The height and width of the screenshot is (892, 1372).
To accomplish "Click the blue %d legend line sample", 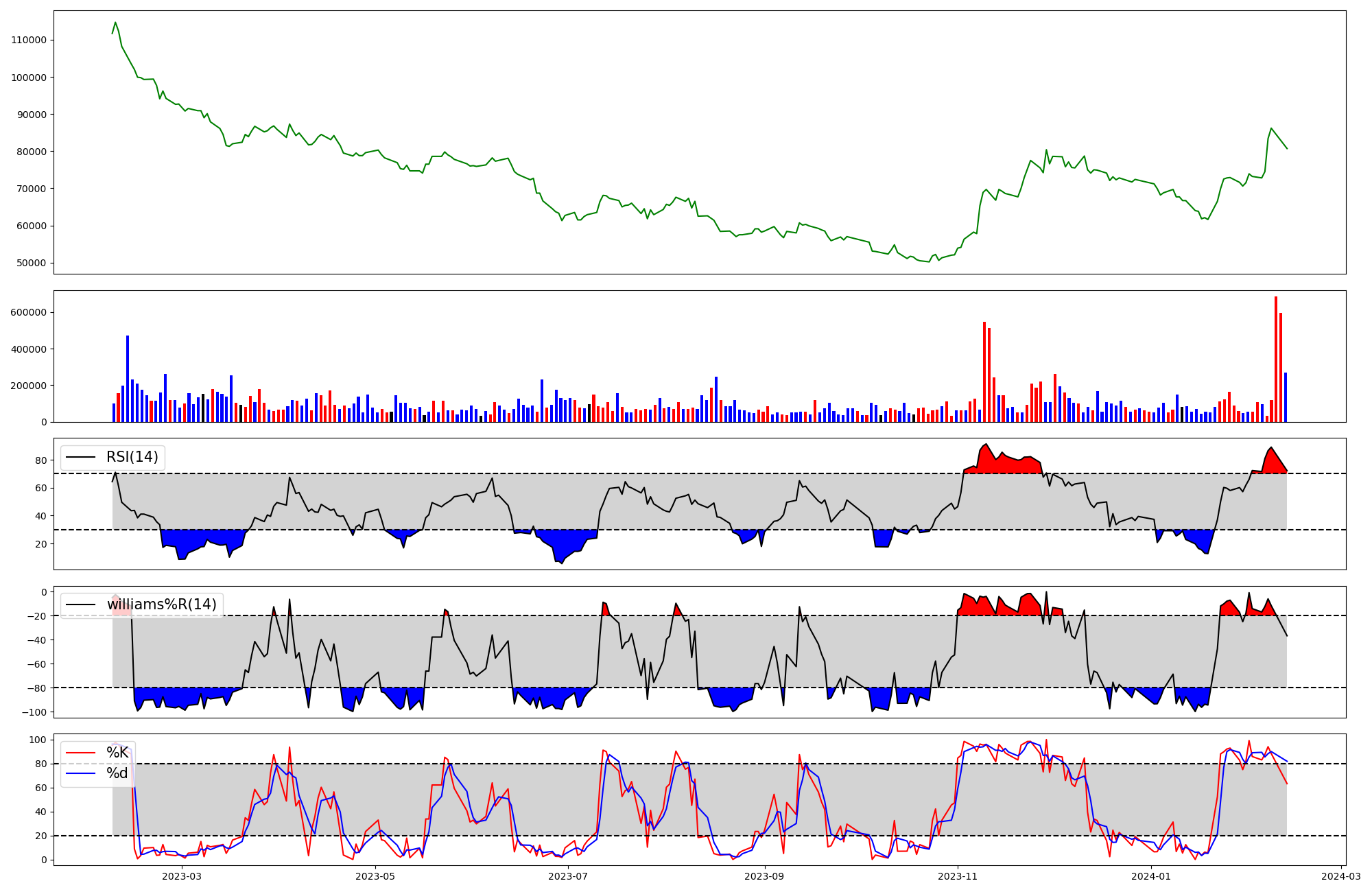I will (80, 774).
